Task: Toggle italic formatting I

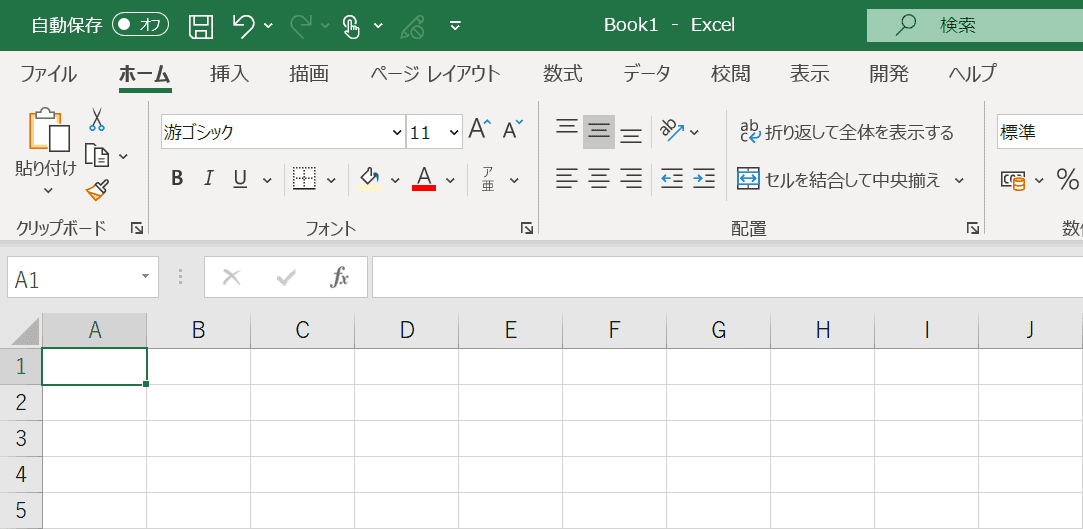Action: (x=208, y=180)
